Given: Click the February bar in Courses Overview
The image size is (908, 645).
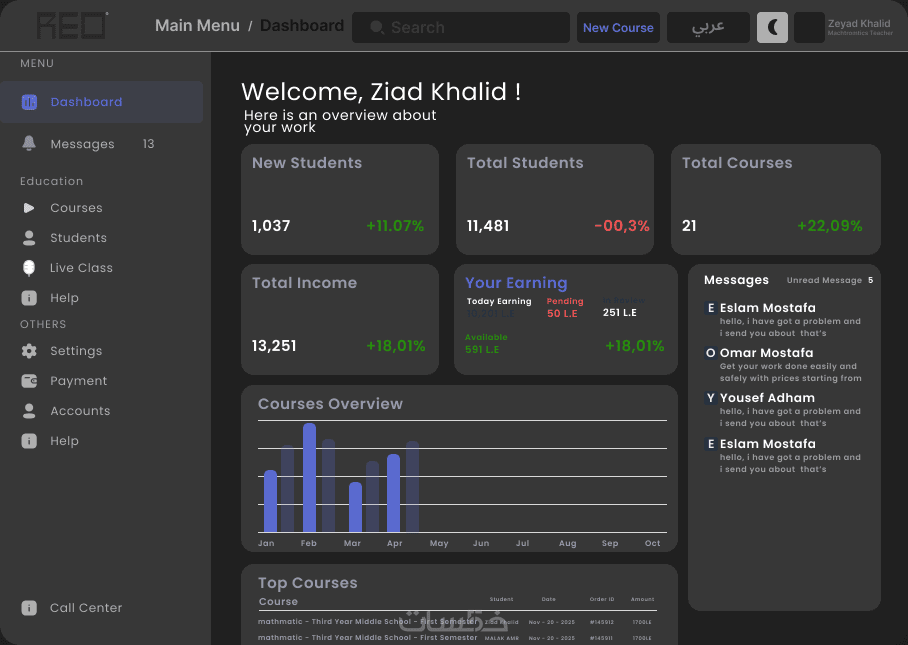Looking at the screenshot, I should [310, 478].
